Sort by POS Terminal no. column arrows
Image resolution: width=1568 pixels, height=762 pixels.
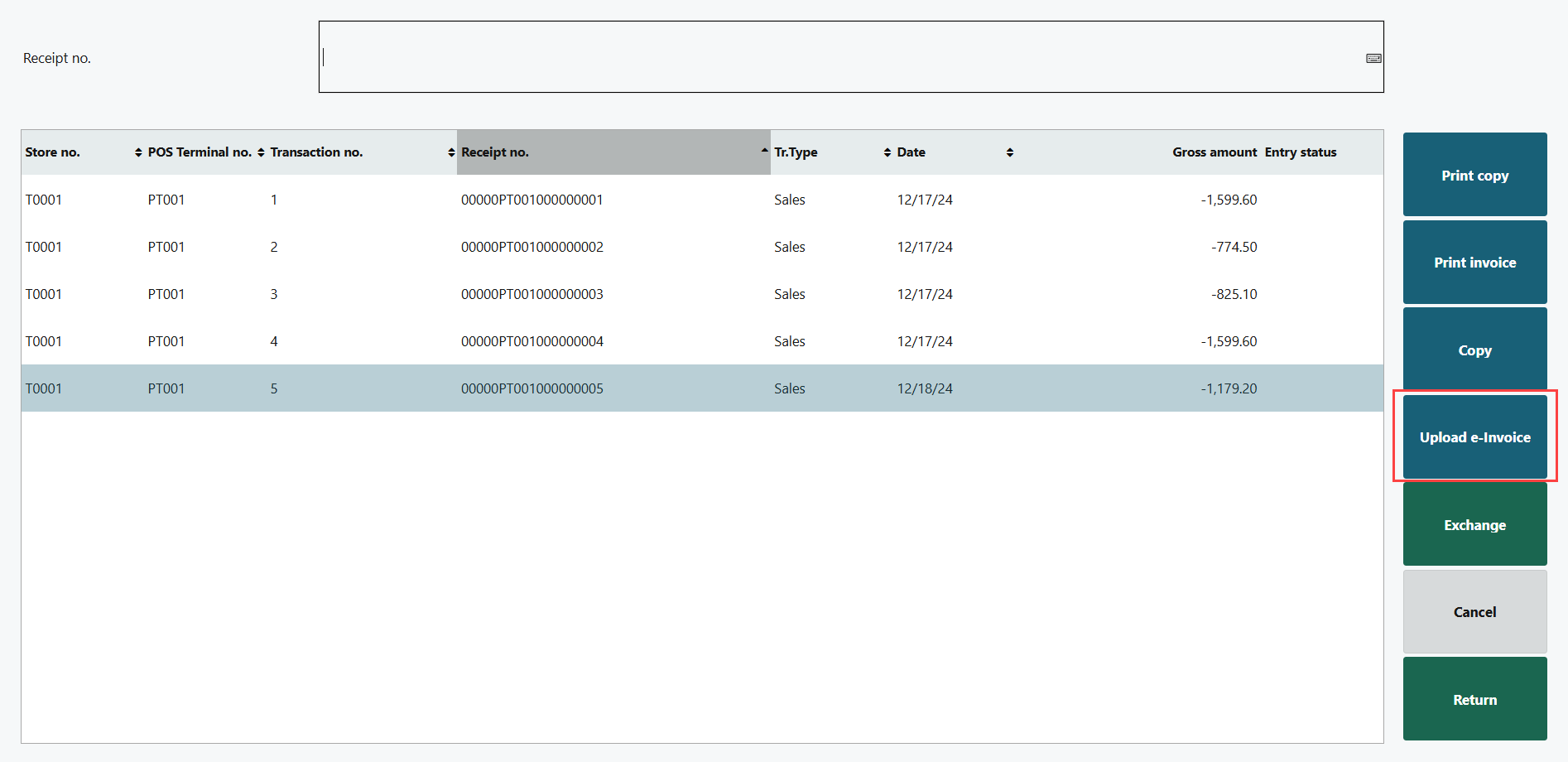click(261, 152)
